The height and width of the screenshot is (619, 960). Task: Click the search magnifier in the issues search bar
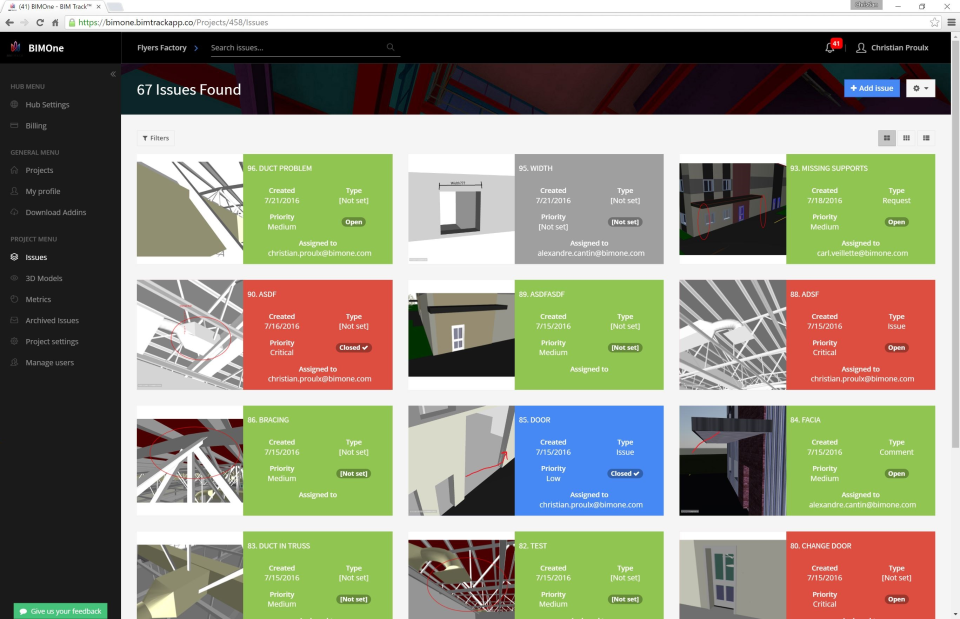[390, 47]
